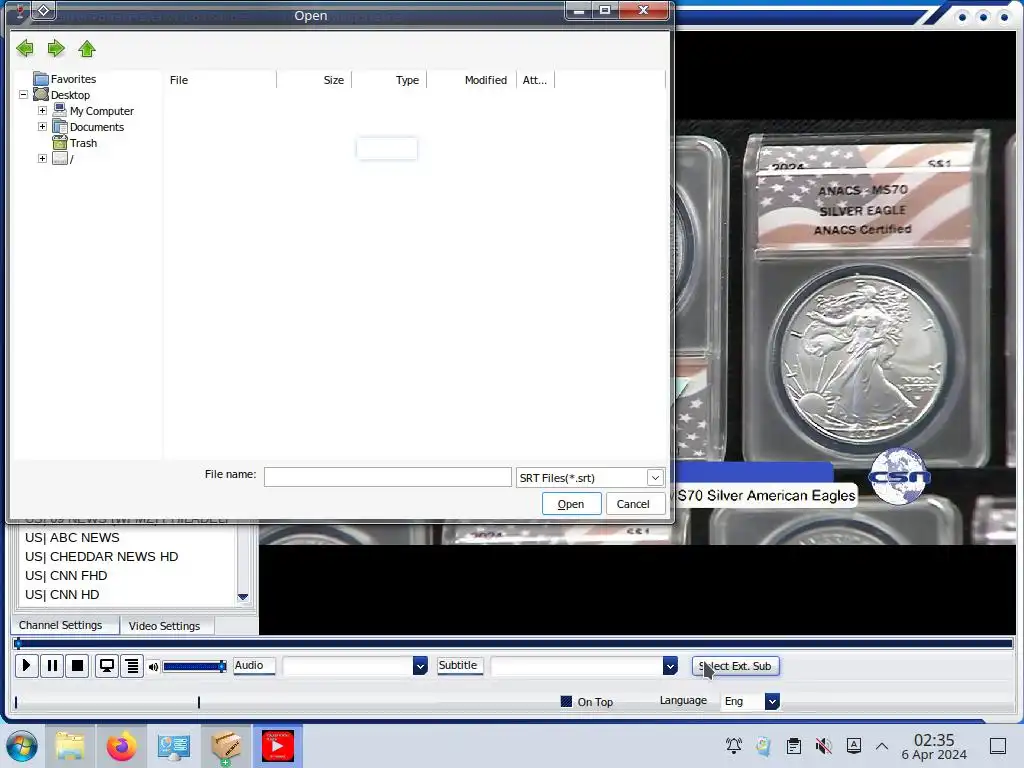This screenshot has height=768, width=1024.
Task: Click the clipboard tray icon
Action: 793,746
